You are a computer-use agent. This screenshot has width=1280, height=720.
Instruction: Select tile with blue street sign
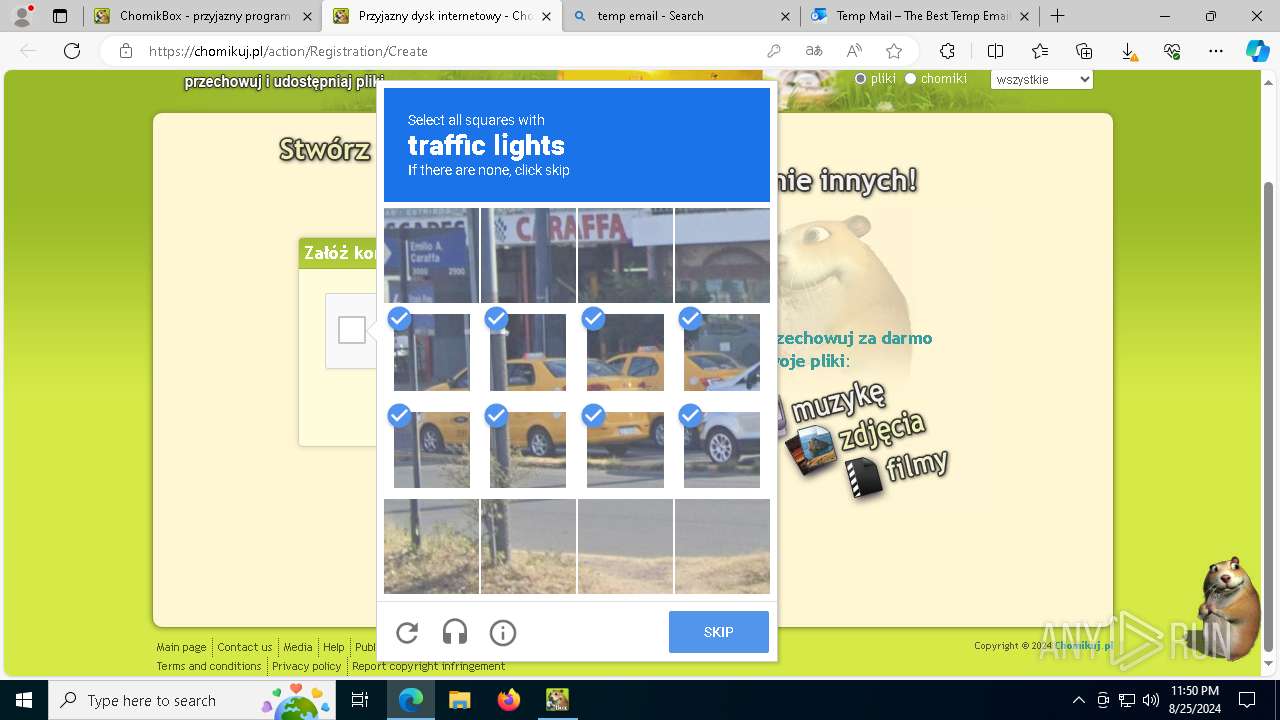[x=431, y=255]
